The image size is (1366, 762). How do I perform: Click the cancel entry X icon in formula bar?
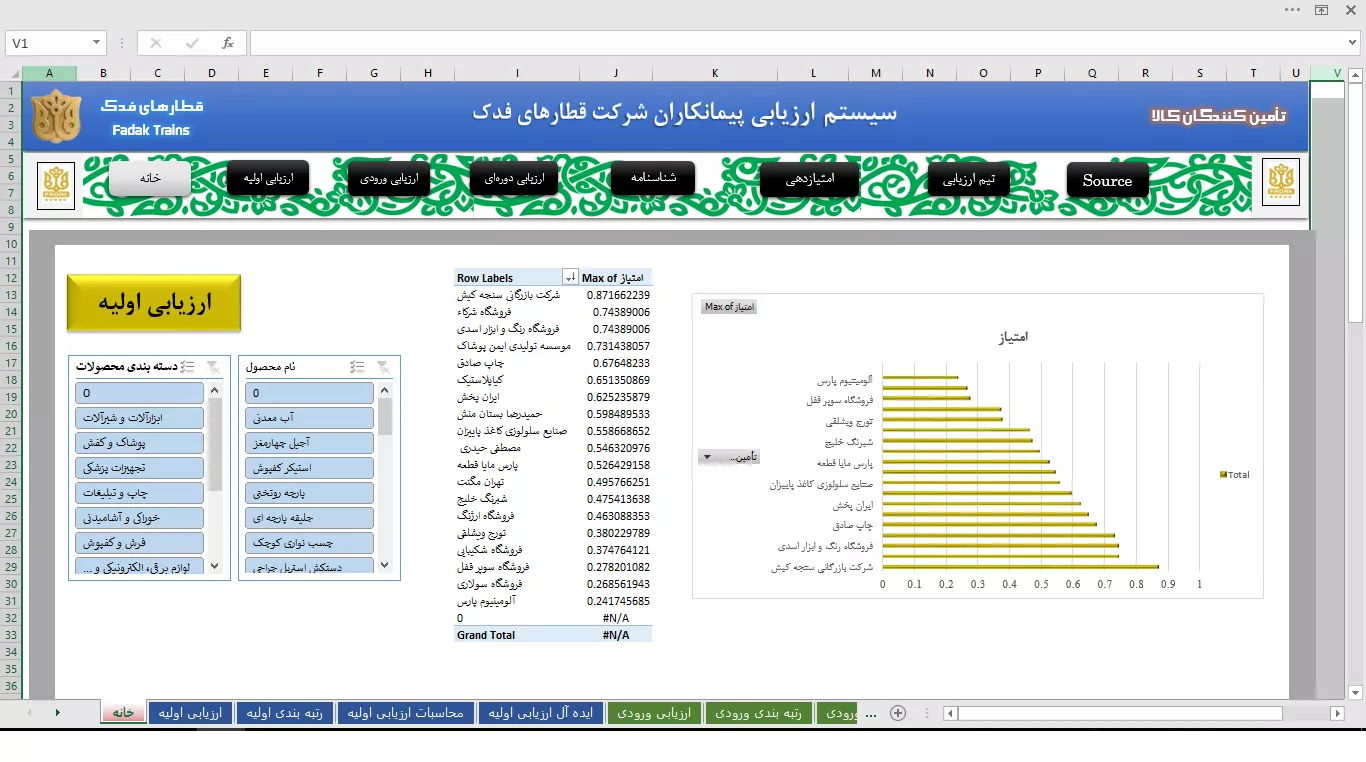tap(156, 43)
